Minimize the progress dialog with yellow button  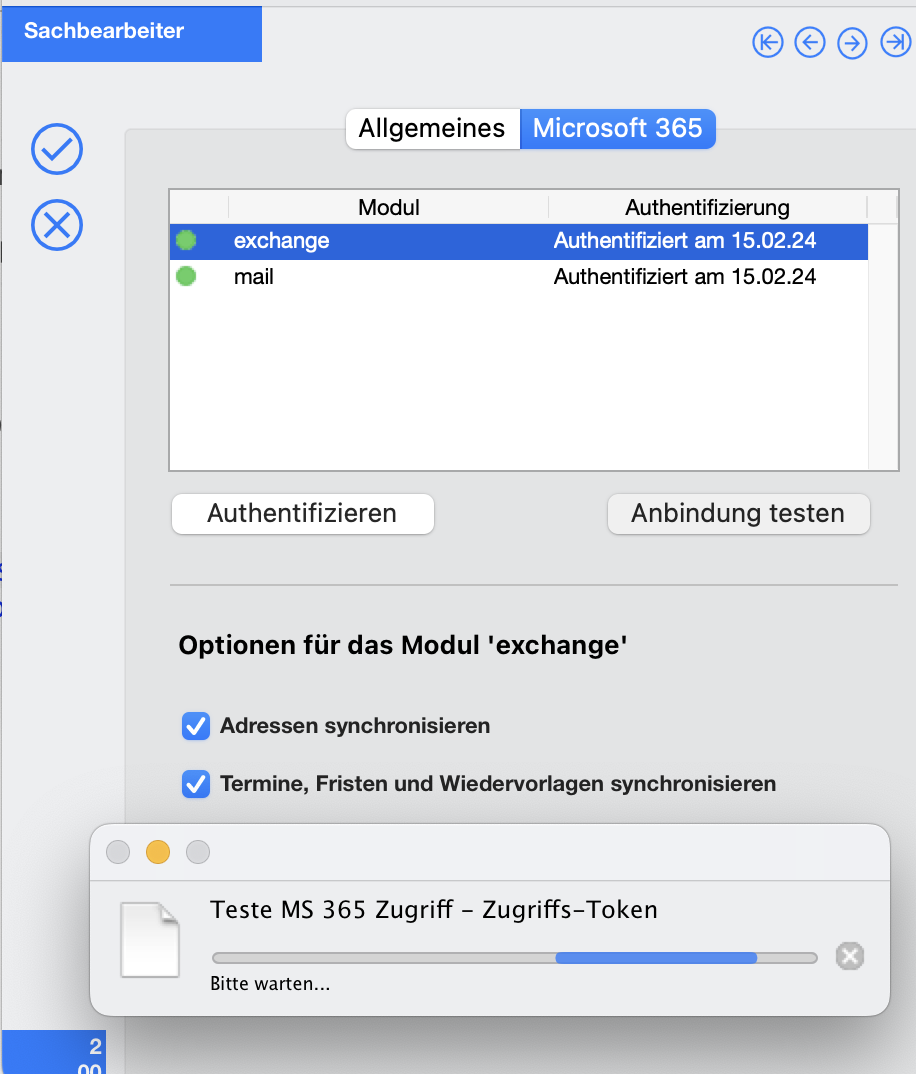coord(158,852)
